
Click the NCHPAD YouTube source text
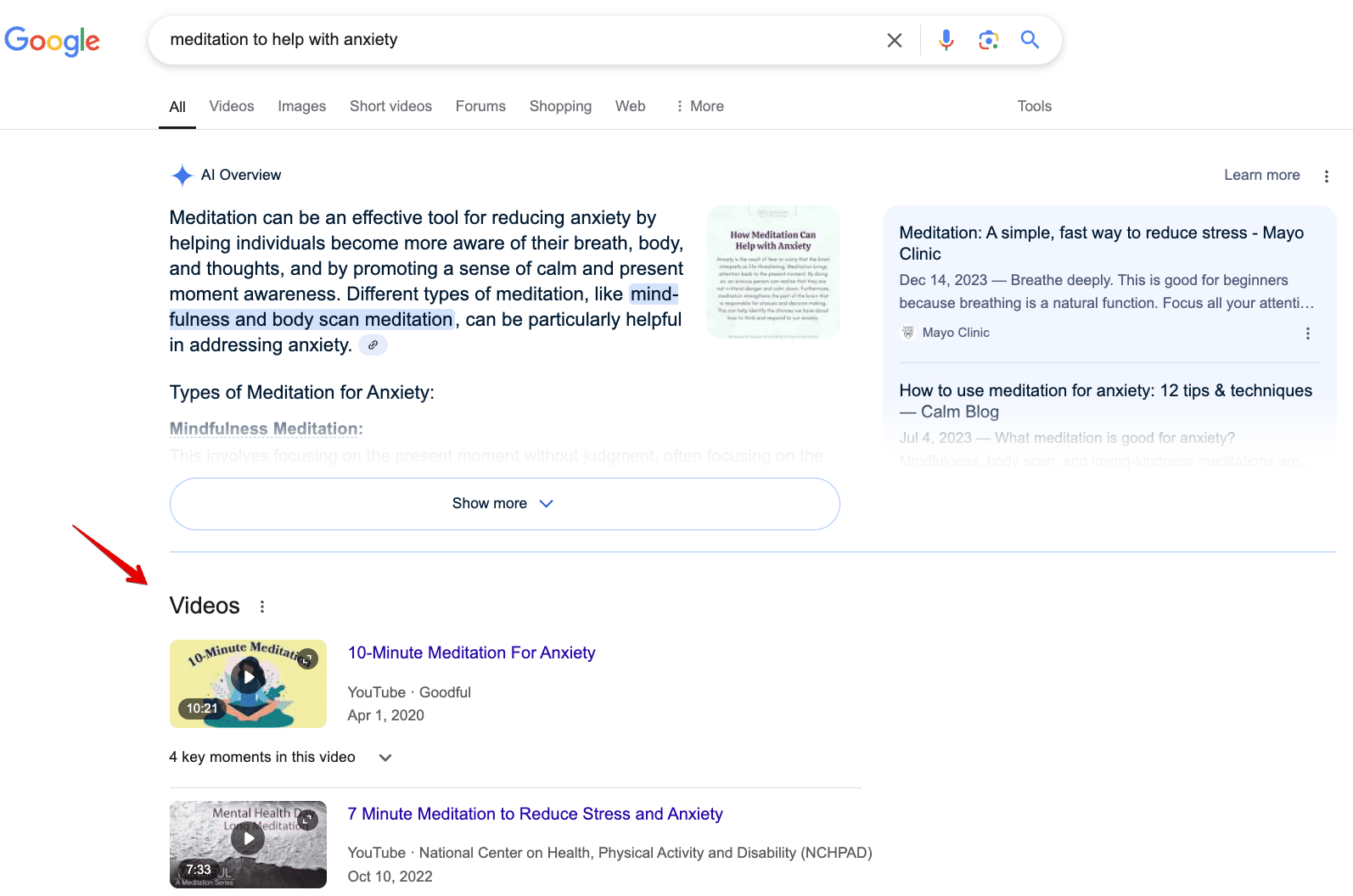[x=609, y=853]
